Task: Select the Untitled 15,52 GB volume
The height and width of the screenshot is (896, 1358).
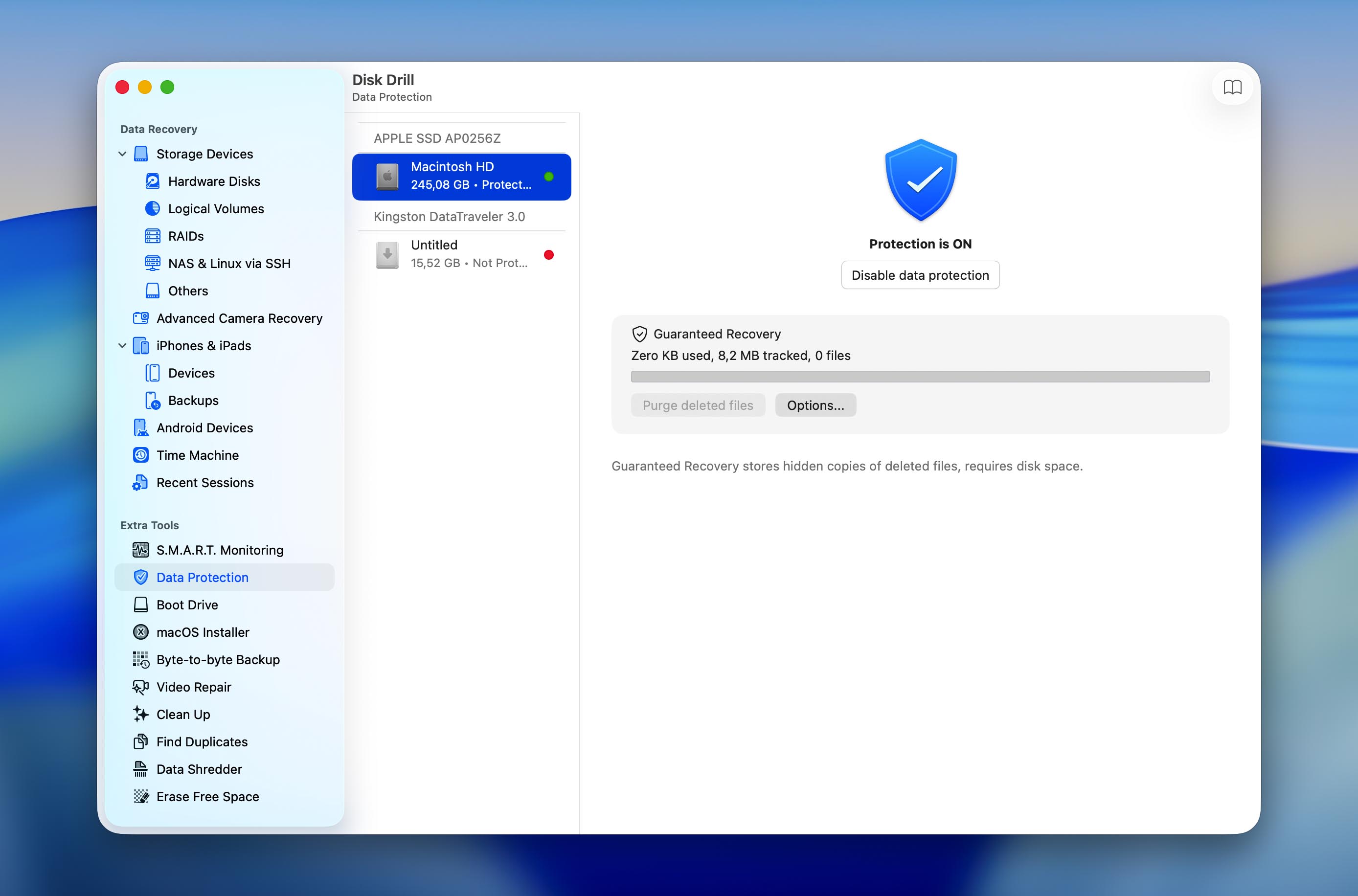Action: point(461,255)
